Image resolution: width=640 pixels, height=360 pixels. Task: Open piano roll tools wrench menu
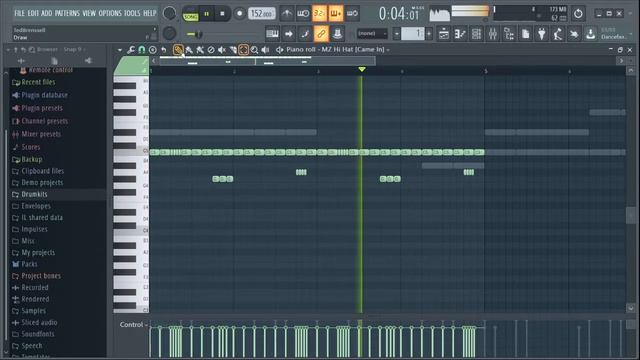pyautogui.click(x=131, y=50)
